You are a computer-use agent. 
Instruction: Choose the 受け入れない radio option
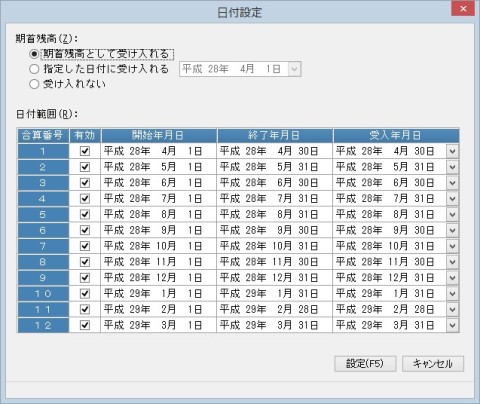[x=34, y=84]
